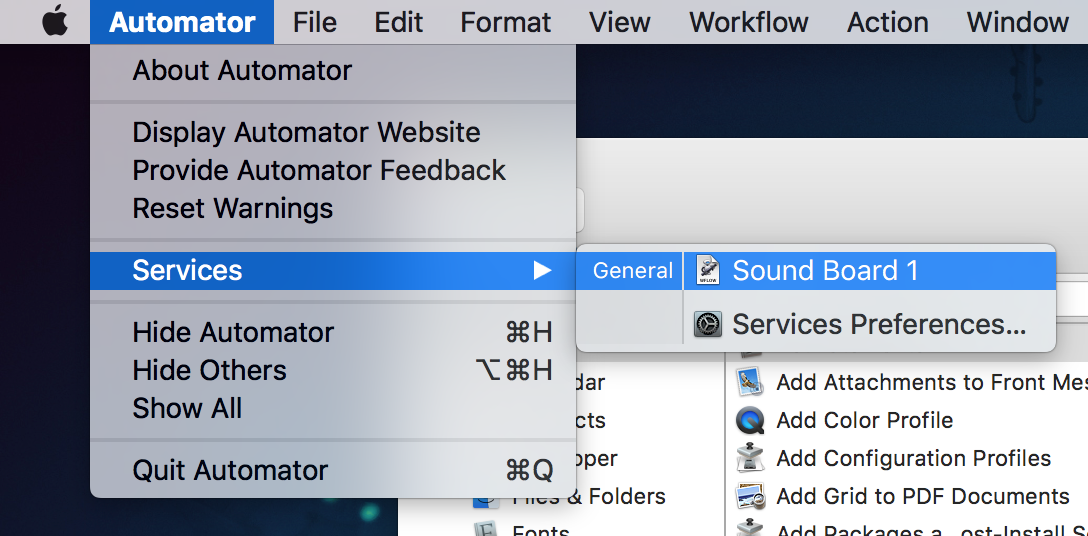Choose Hide Automator

tap(333, 333)
